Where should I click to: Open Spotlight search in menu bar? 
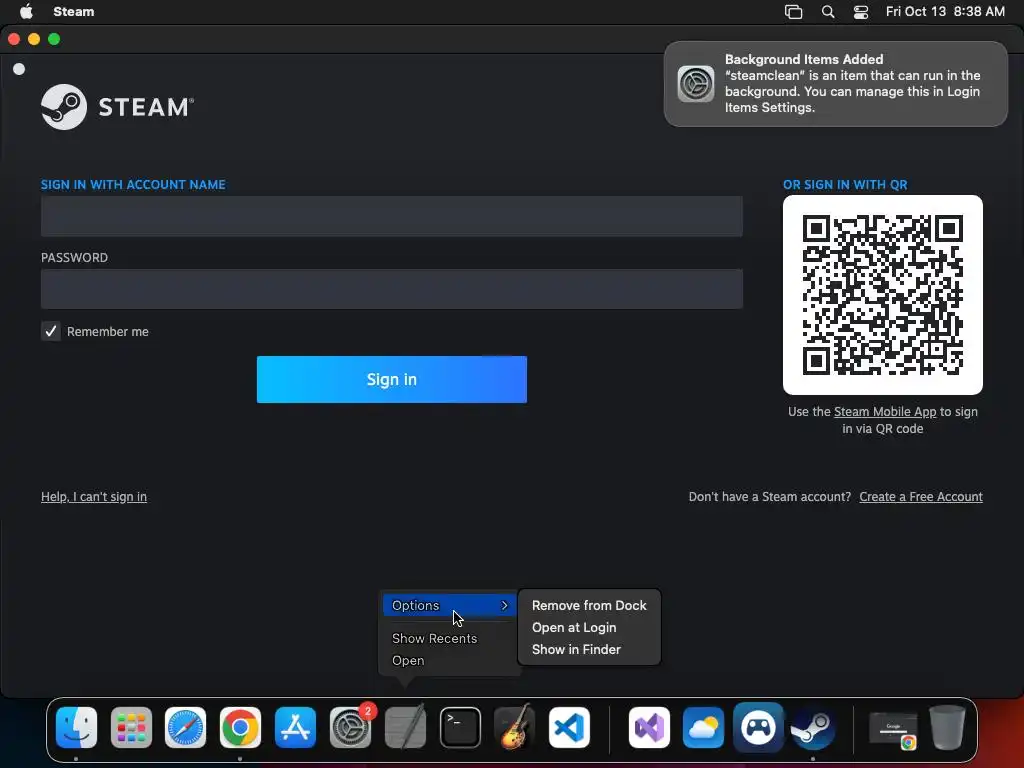click(827, 12)
